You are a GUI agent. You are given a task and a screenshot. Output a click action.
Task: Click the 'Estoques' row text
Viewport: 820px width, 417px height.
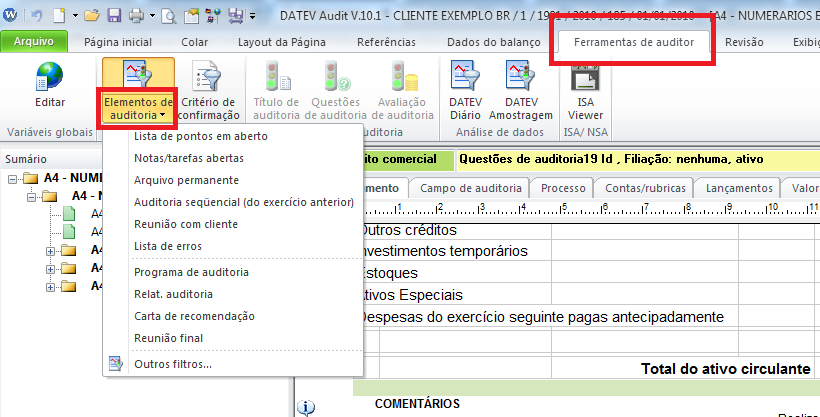click(390, 273)
